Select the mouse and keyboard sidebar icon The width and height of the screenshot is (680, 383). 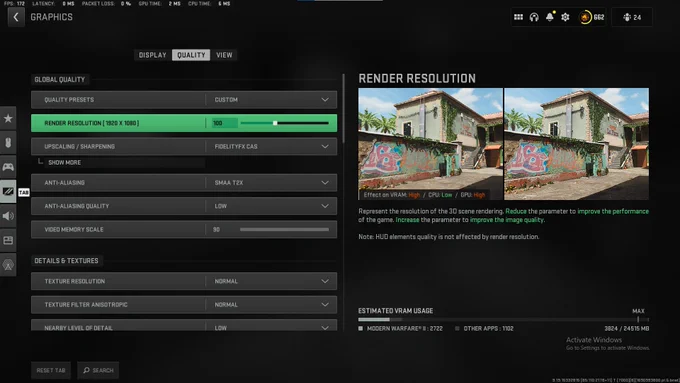pyautogui.click(x=8, y=143)
